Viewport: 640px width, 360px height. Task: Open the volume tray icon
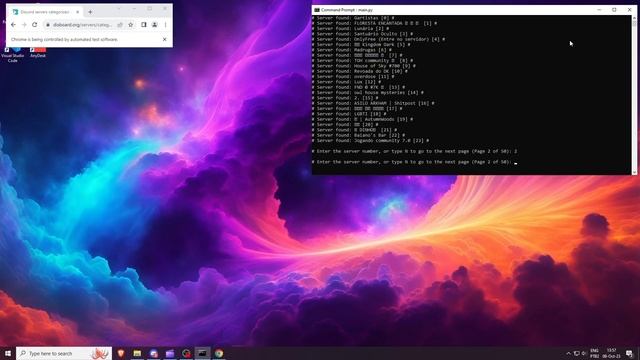584,353
